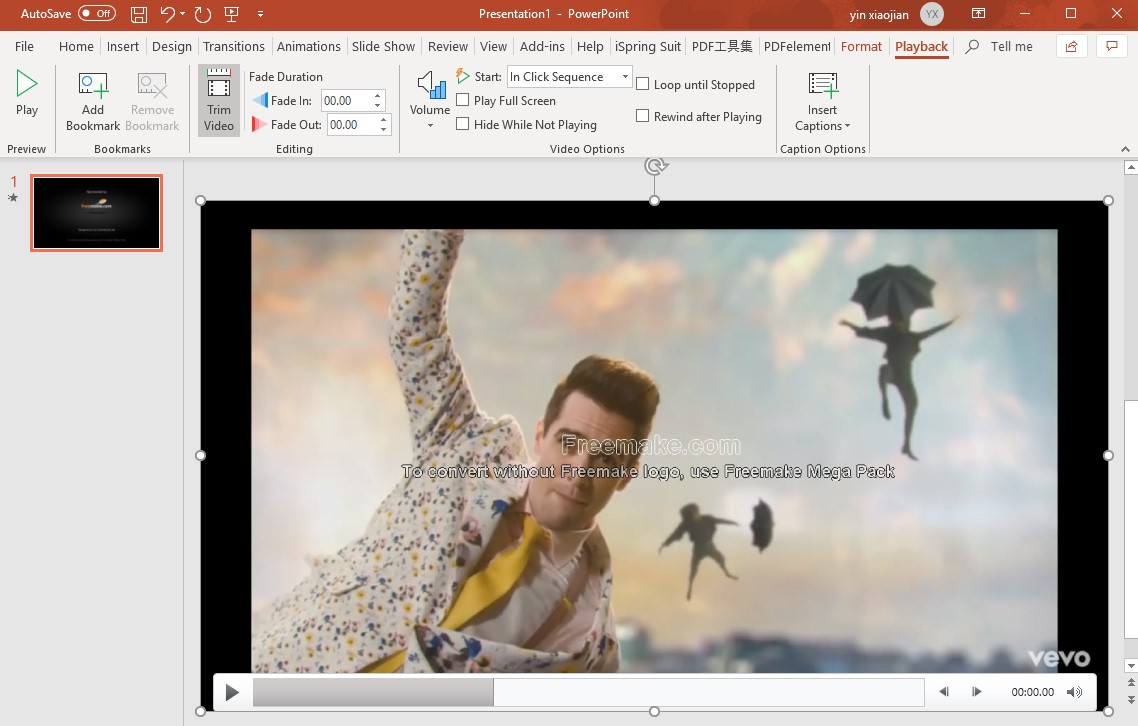Click the Volume speaker icon in ribbon
The height and width of the screenshot is (726, 1138).
430,86
